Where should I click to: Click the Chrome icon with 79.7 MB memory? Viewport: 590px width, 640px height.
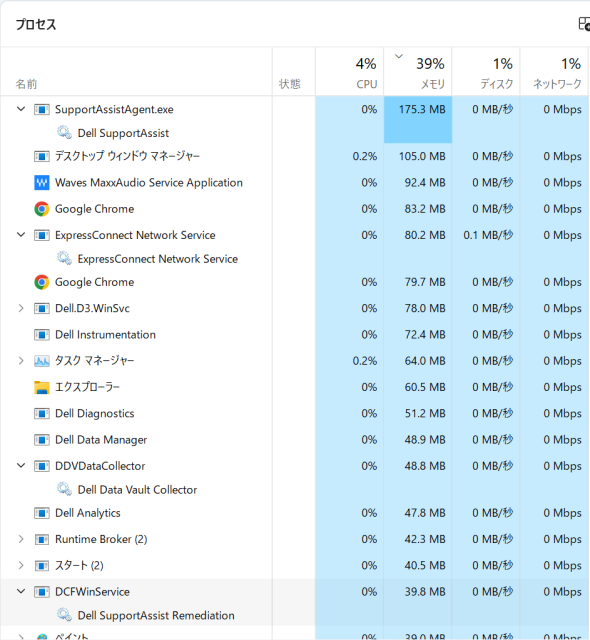click(x=42, y=282)
